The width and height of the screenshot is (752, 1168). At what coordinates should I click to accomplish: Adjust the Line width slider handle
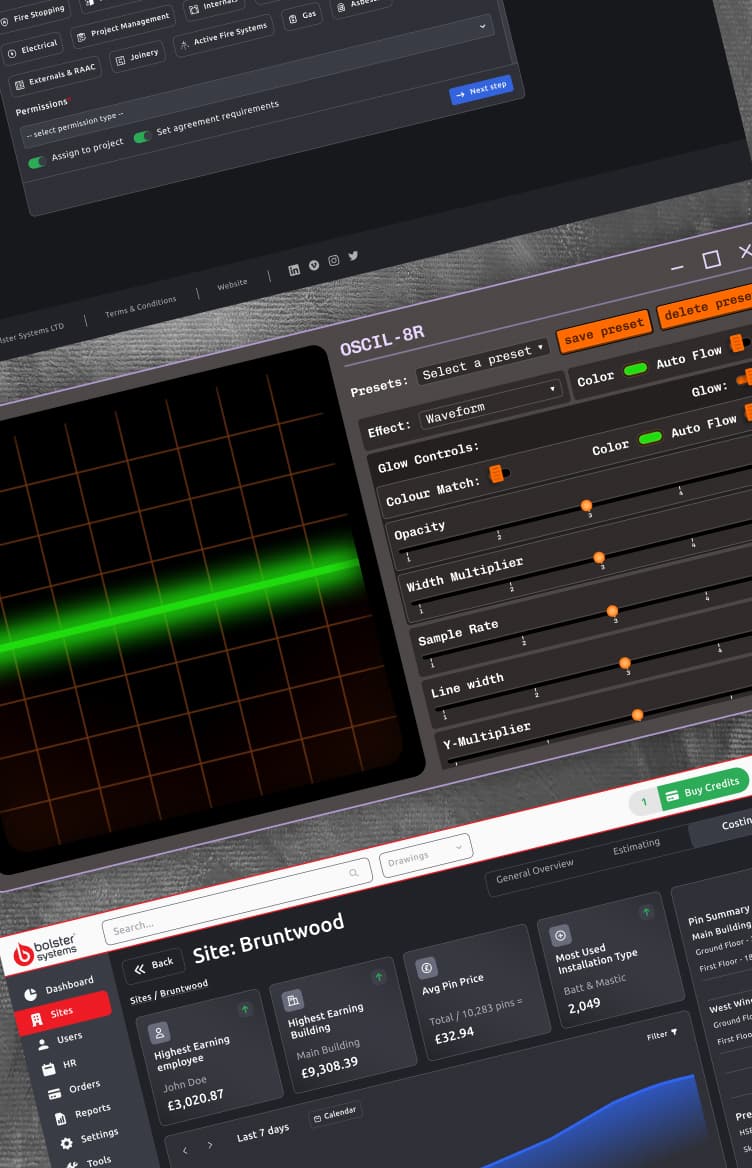click(625, 663)
